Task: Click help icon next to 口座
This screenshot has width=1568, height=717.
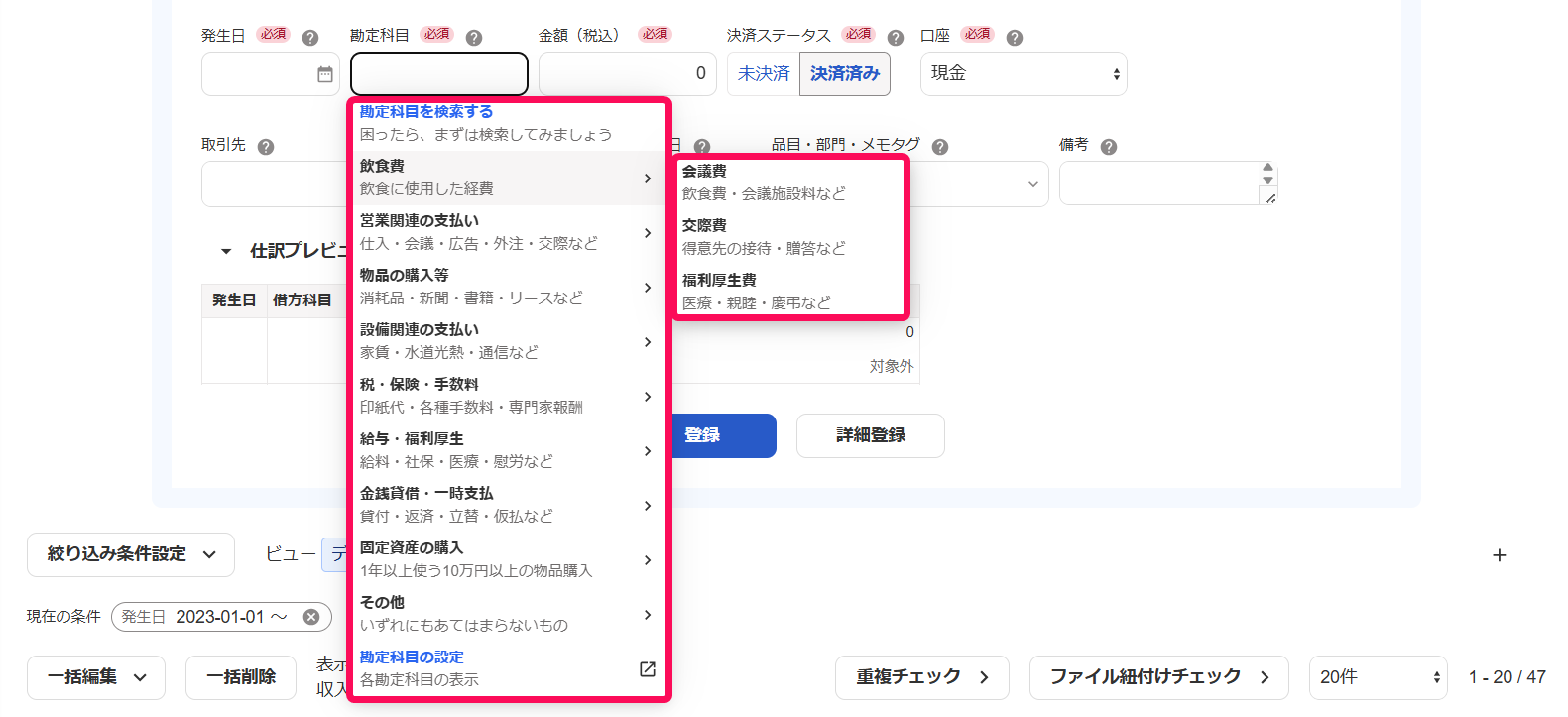Action: [x=1015, y=38]
